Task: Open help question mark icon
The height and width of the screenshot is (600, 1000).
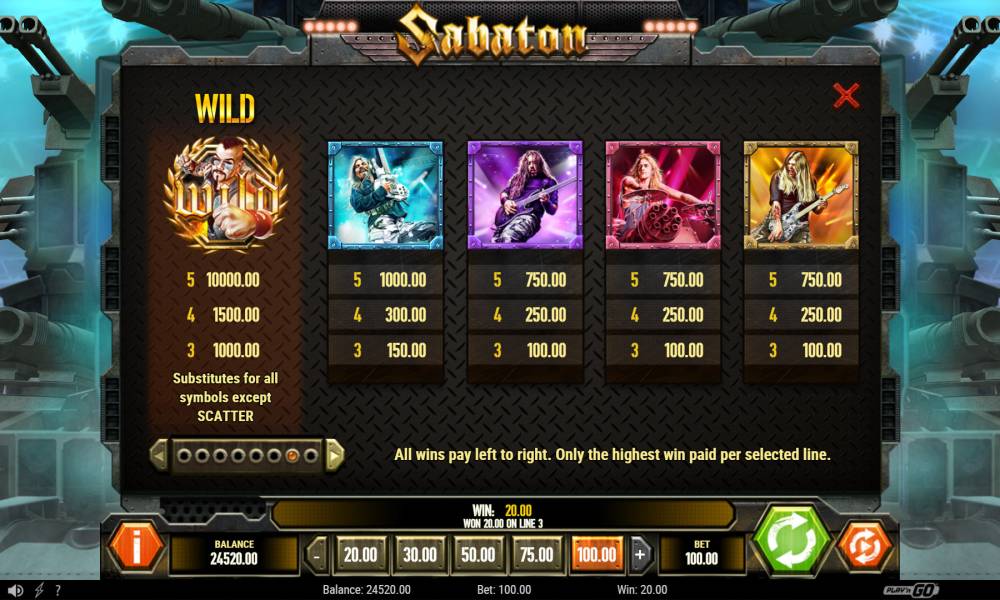Action: coord(58,590)
